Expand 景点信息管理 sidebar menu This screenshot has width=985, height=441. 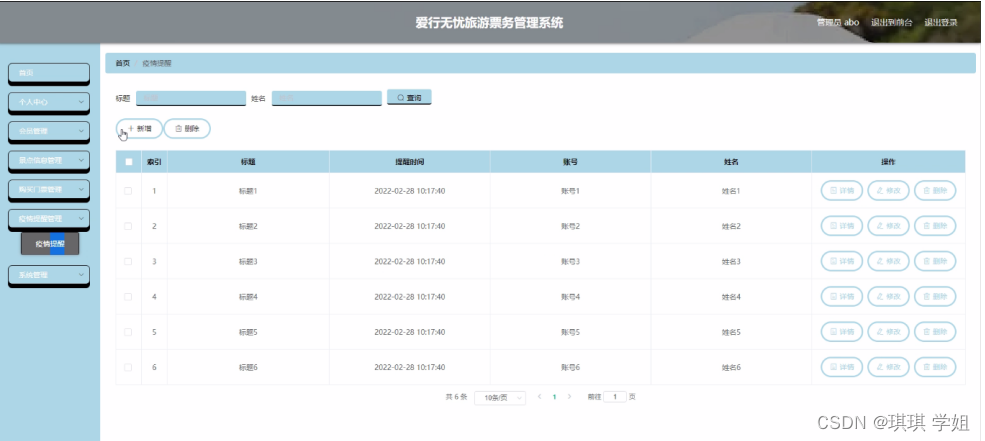pyautogui.click(x=49, y=160)
